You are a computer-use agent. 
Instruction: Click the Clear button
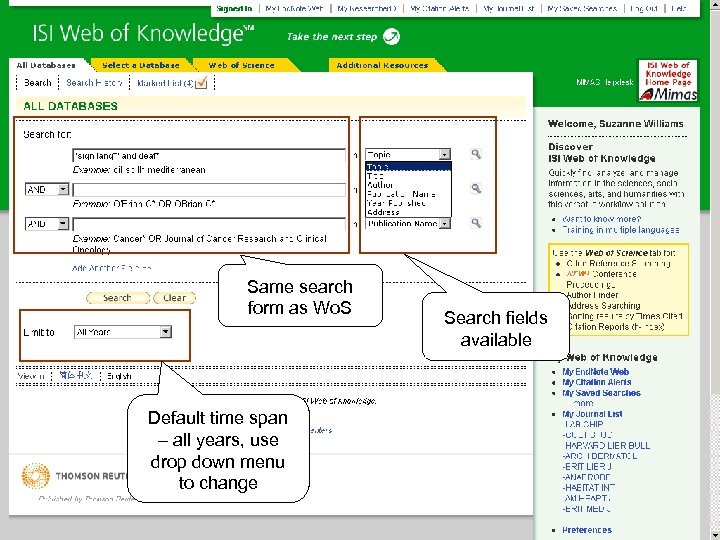click(174, 298)
